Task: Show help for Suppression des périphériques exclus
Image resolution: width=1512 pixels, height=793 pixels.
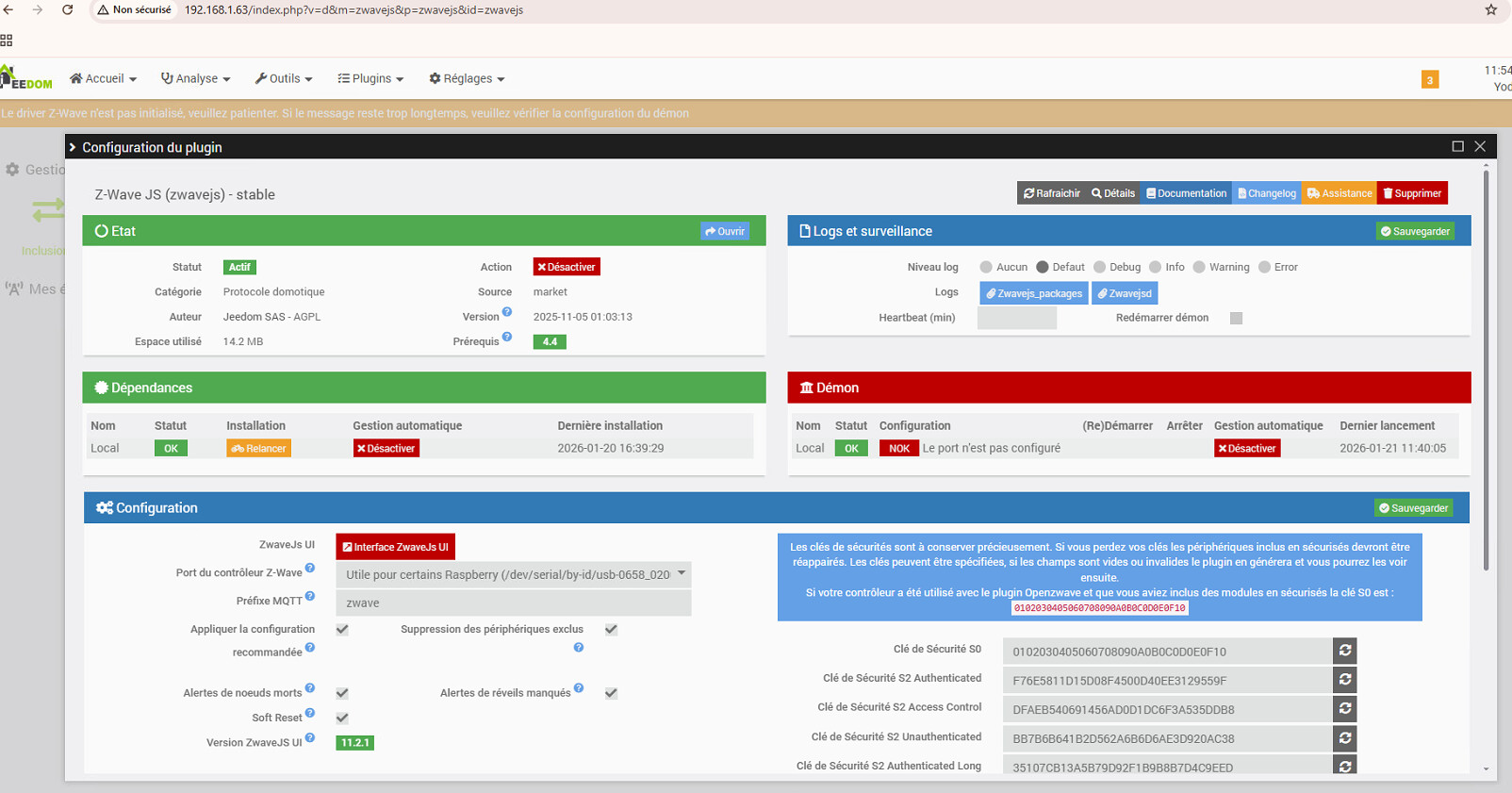Action: [579, 648]
